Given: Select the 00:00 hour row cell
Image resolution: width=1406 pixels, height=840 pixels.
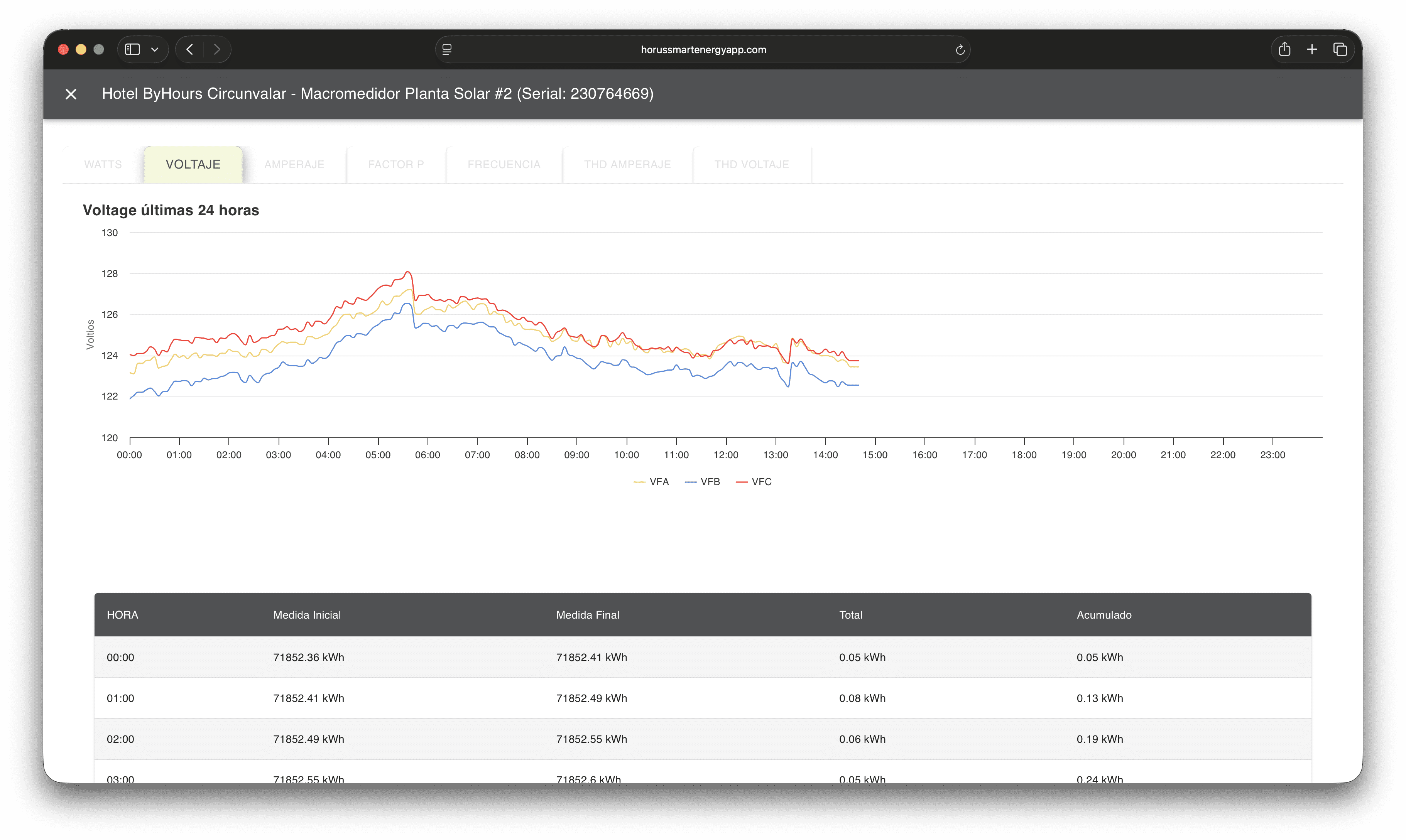Looking at the screenshot, I should [121, 658].
